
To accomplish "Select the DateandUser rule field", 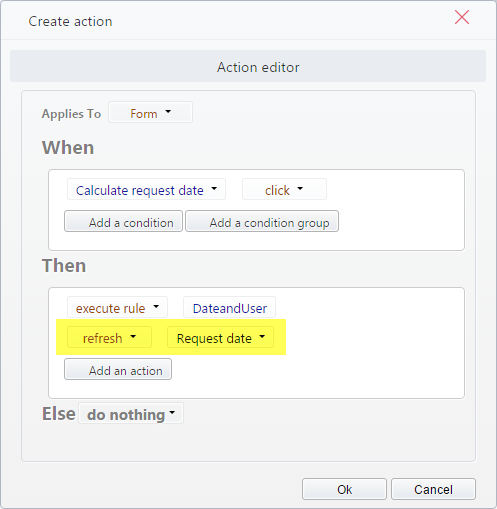I will click(x=229, y=307).
